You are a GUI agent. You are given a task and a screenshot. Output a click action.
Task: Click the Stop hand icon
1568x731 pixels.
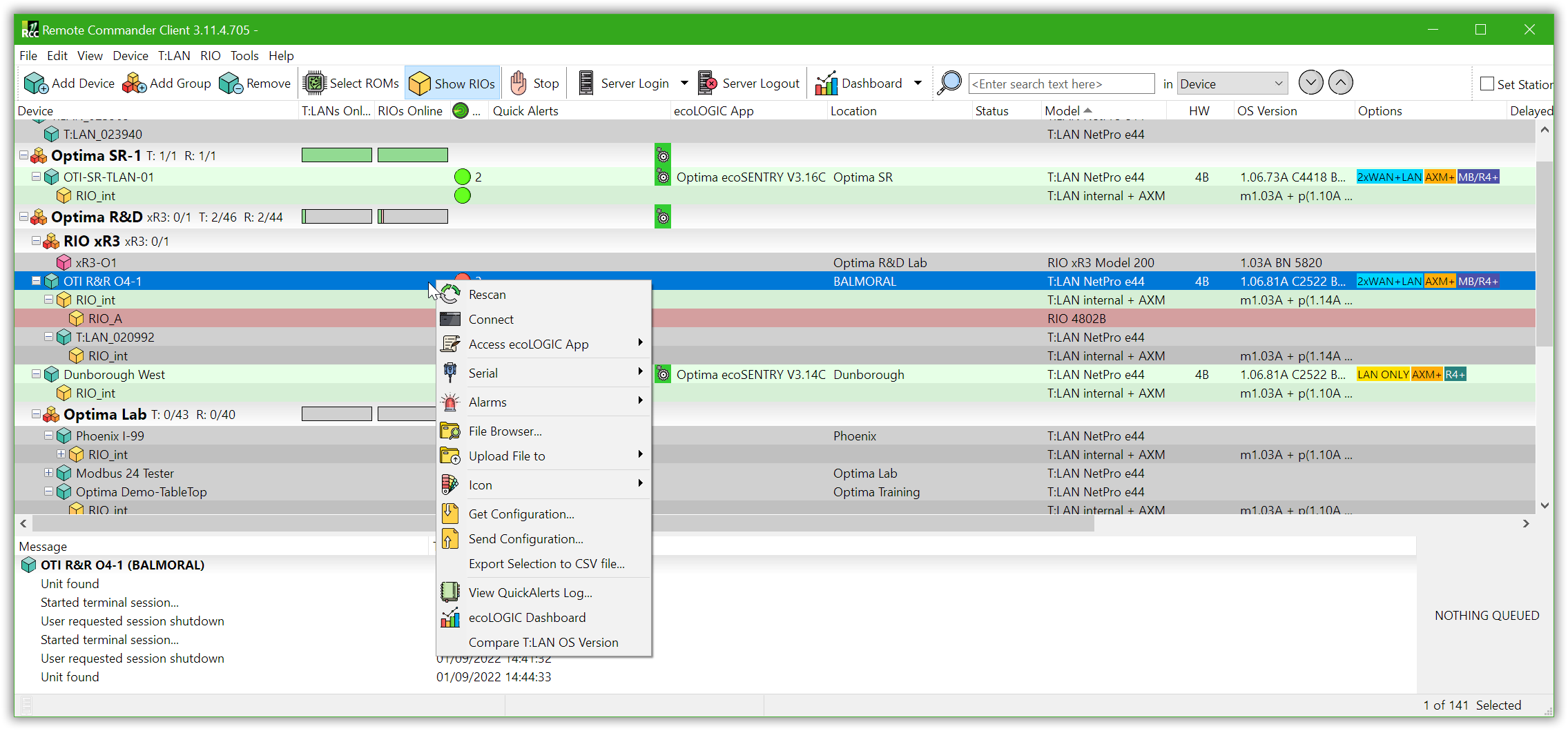[519, 84]
